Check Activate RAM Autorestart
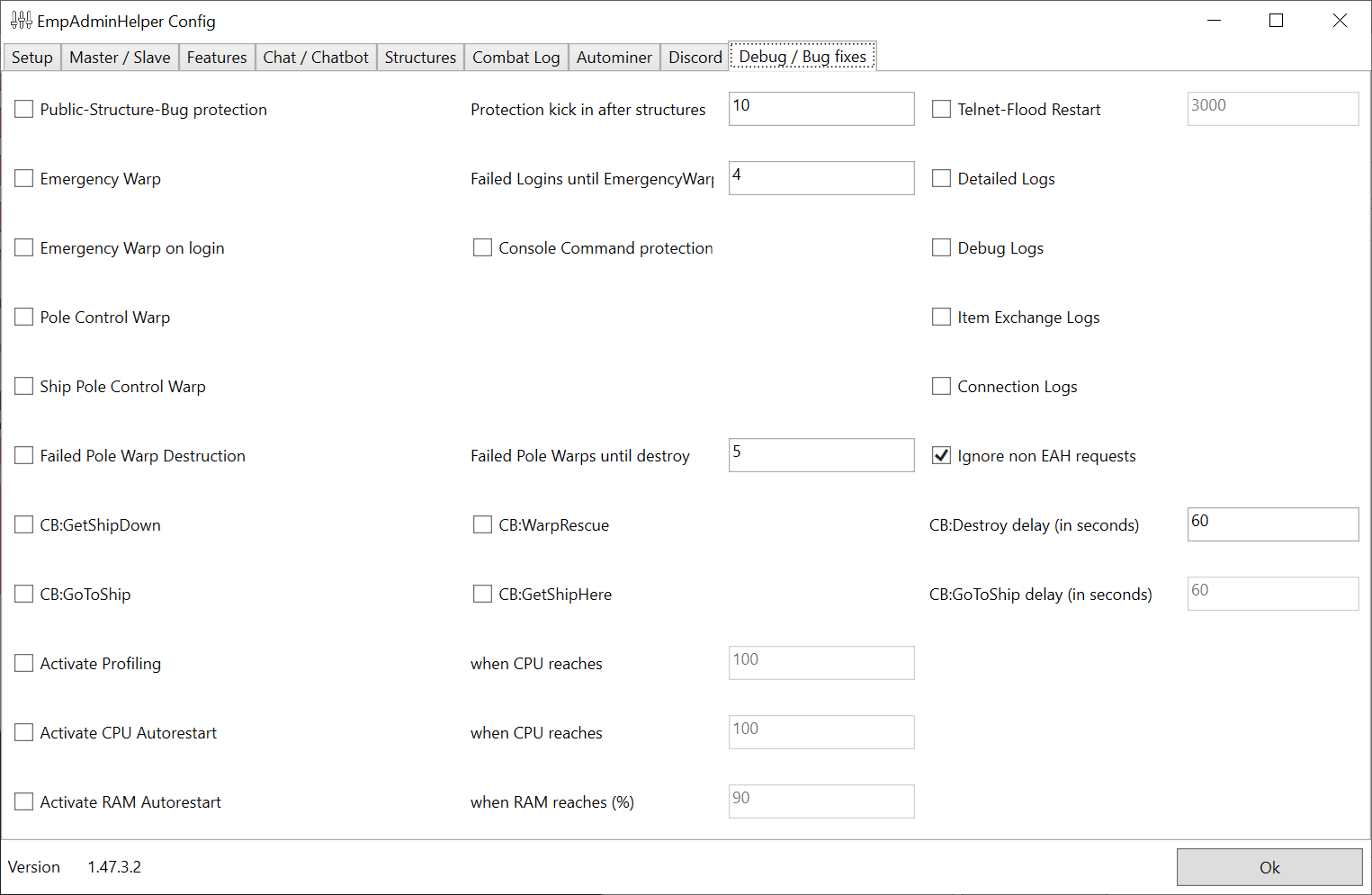 tap(24, 801)
